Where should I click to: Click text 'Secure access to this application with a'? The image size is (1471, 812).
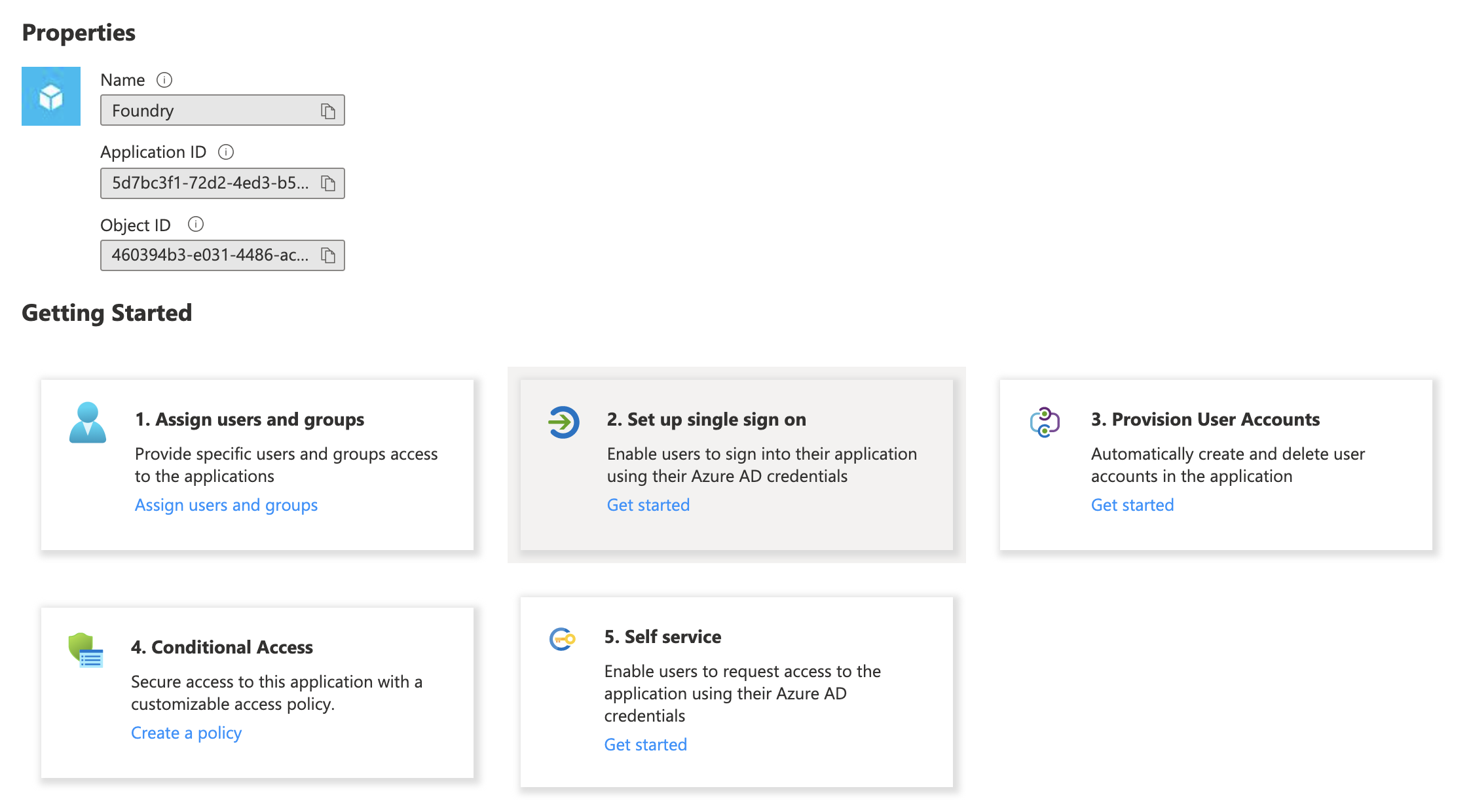point(277,682)
